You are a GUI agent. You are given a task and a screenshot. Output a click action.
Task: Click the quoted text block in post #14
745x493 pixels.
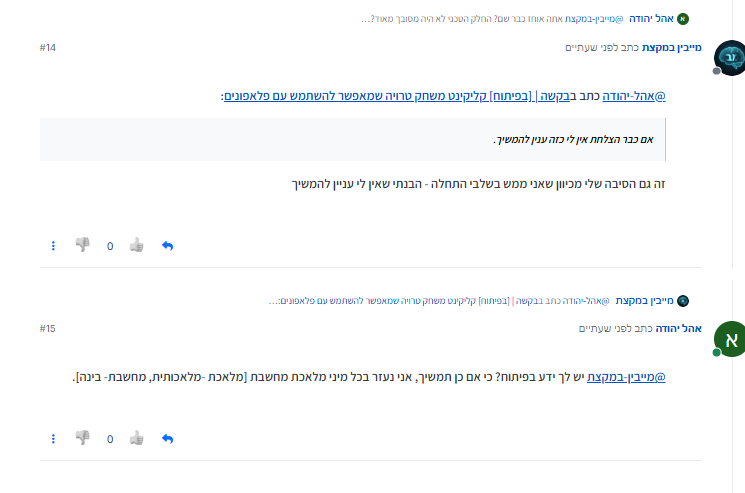click(353, 140)
